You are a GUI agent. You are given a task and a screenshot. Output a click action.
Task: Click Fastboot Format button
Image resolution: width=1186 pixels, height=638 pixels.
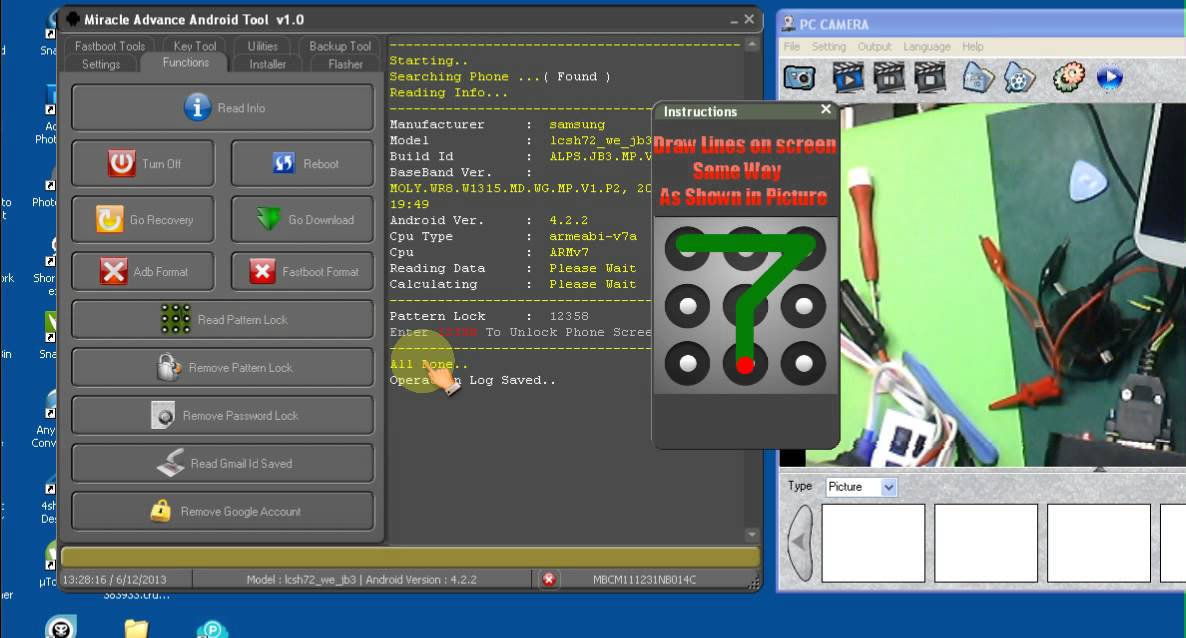(302, 271)
